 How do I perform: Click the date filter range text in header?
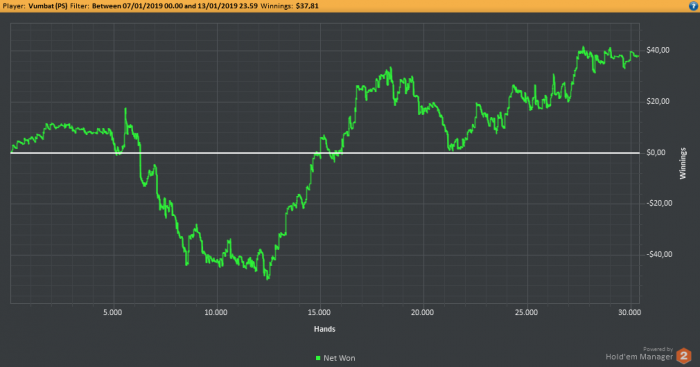coord(175,6)
